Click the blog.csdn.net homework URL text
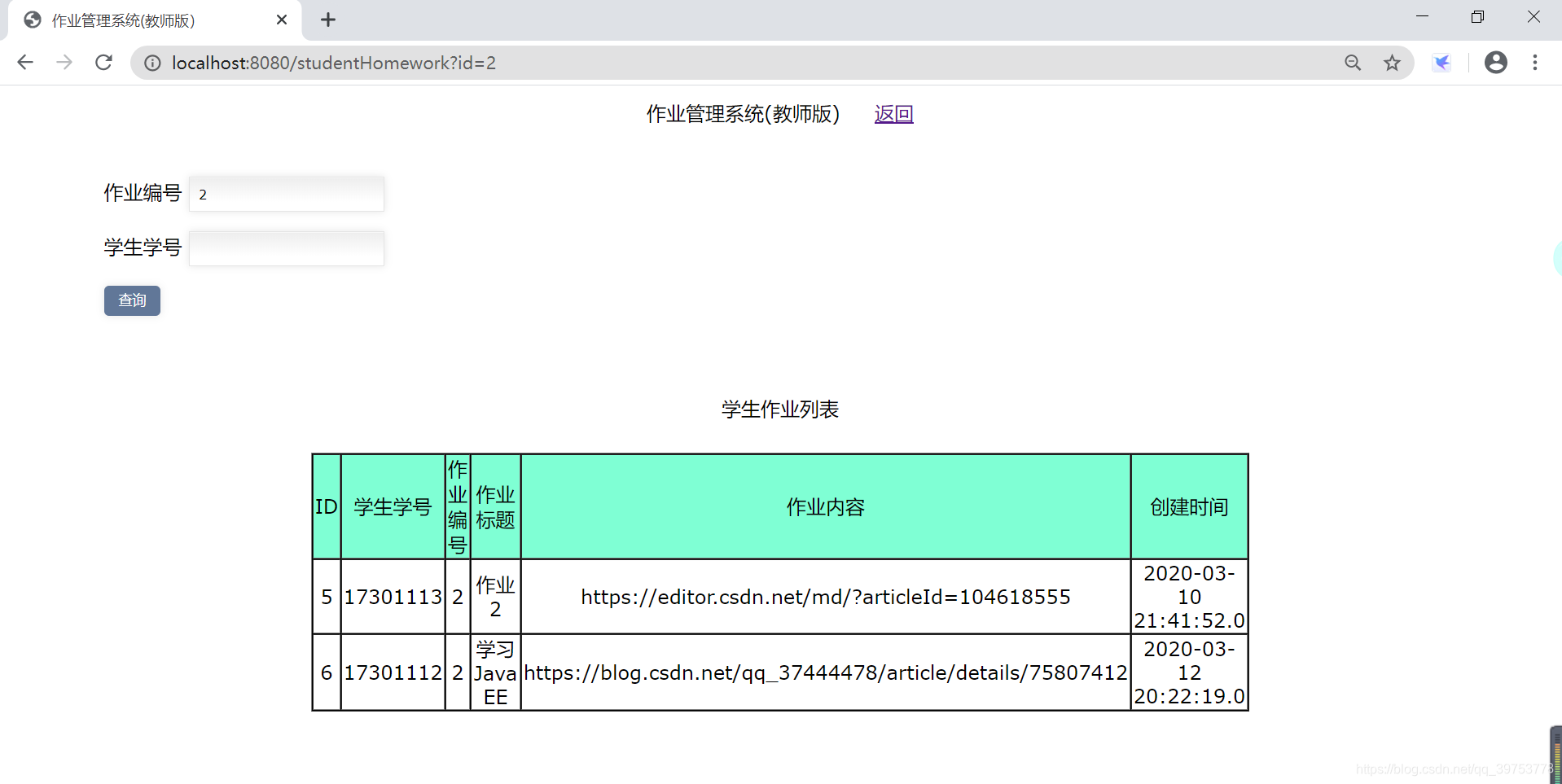 point(826,672)
